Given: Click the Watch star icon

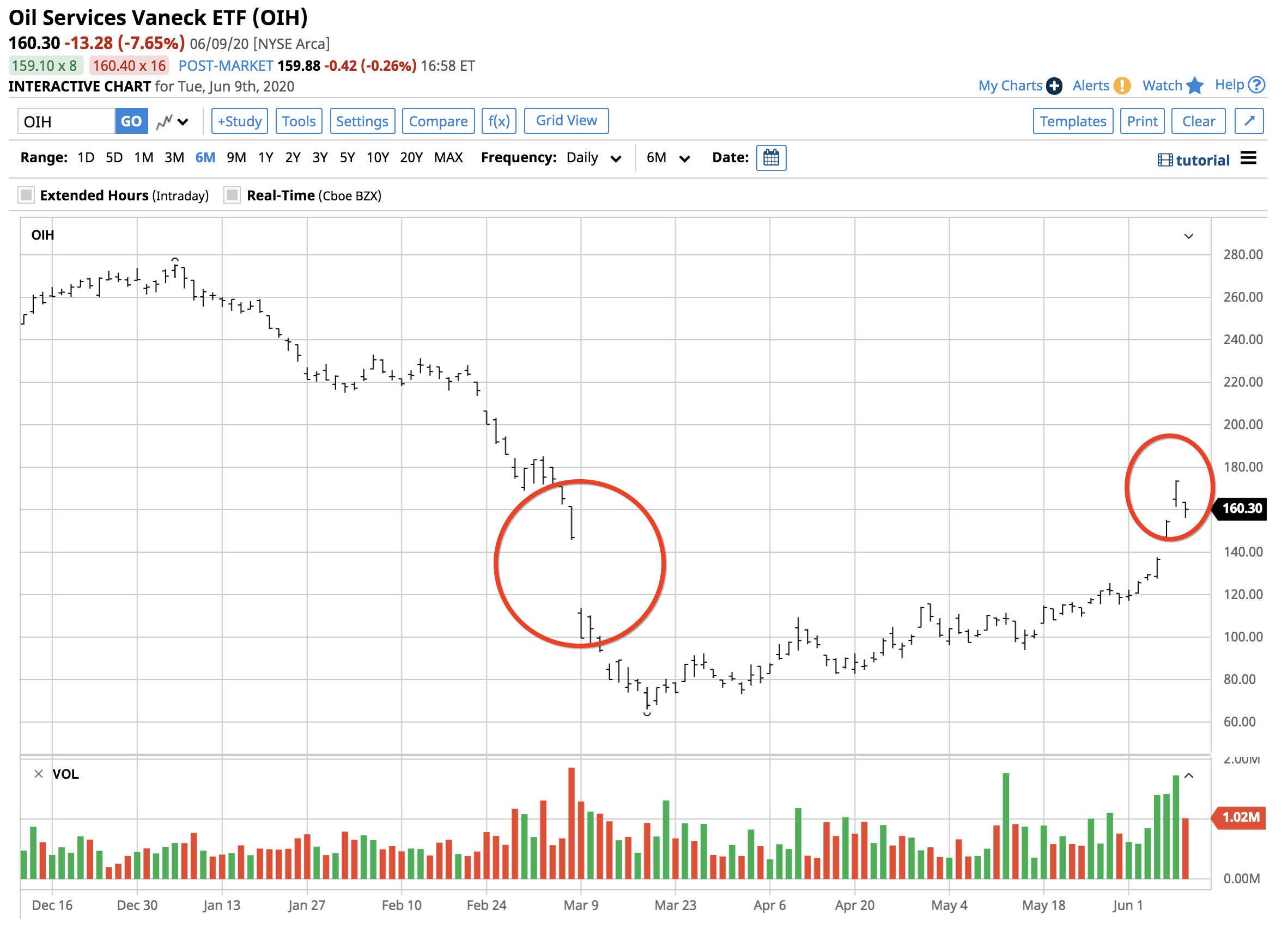Looking at the screenshot, I should [x=1195, y=85].
